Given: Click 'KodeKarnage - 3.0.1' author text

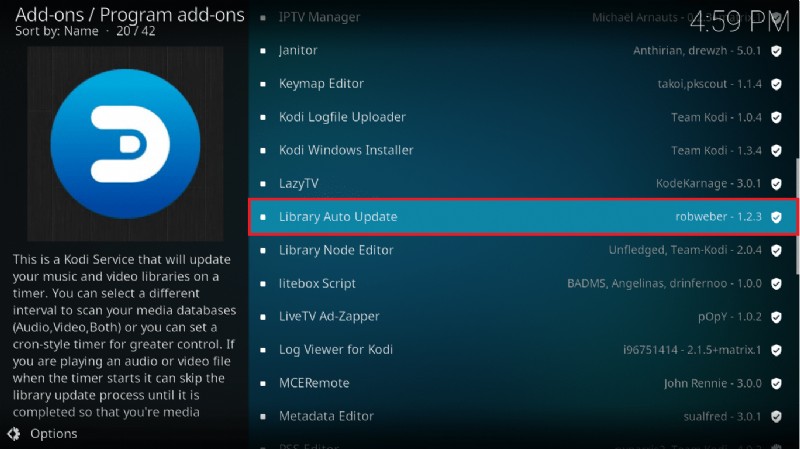Looking at the screenshot, I should [709, 183].
